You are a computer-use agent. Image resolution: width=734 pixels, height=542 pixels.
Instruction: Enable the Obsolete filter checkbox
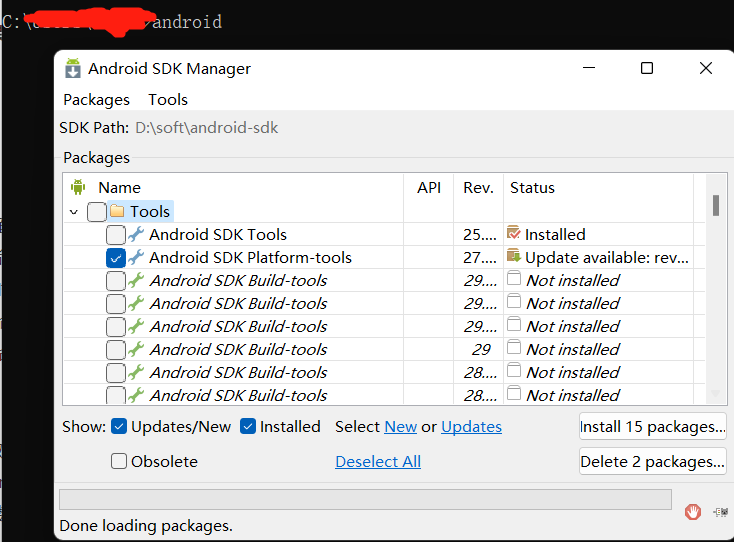[x=119, y=461]
